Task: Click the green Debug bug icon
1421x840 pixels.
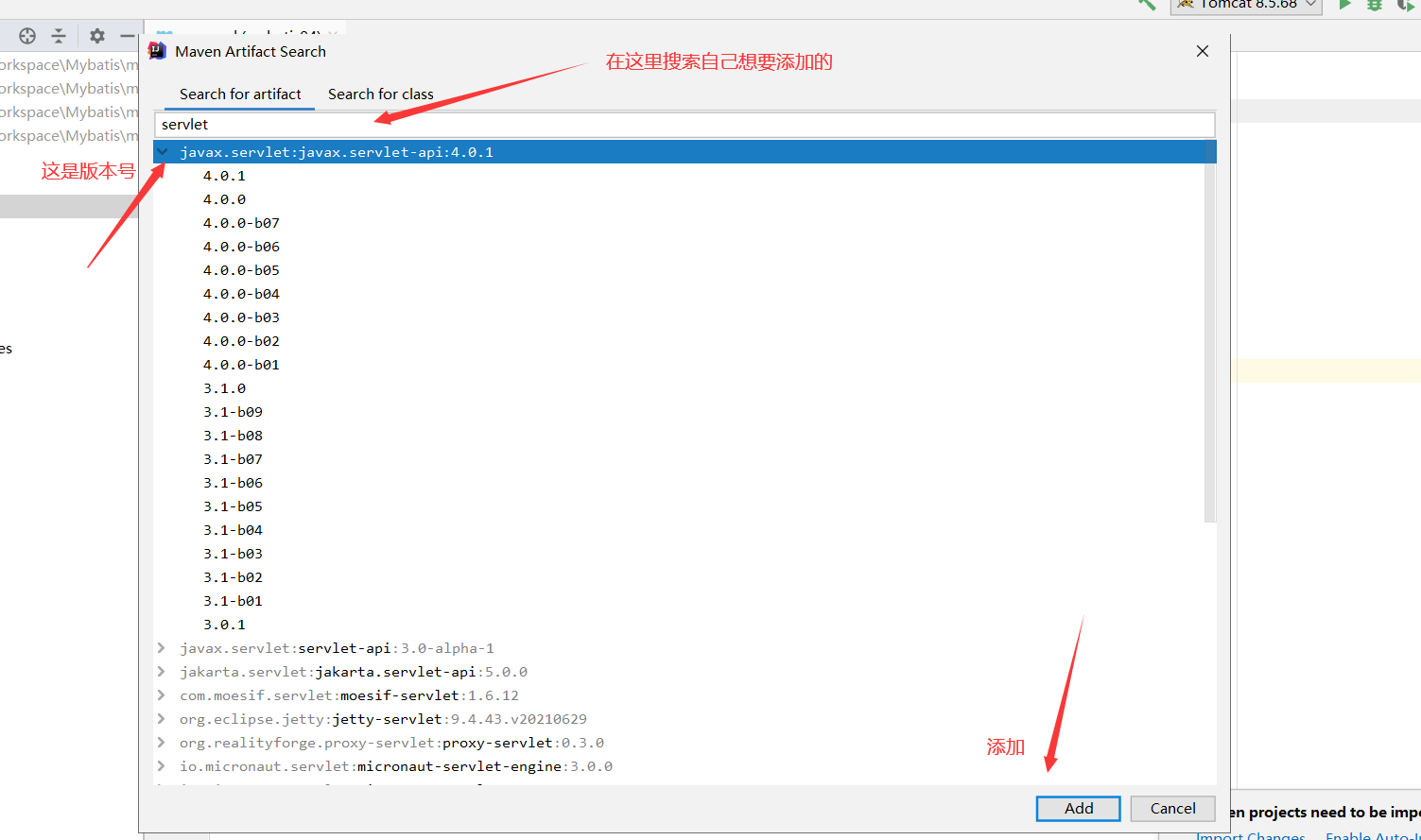Action: [1375, 5]
